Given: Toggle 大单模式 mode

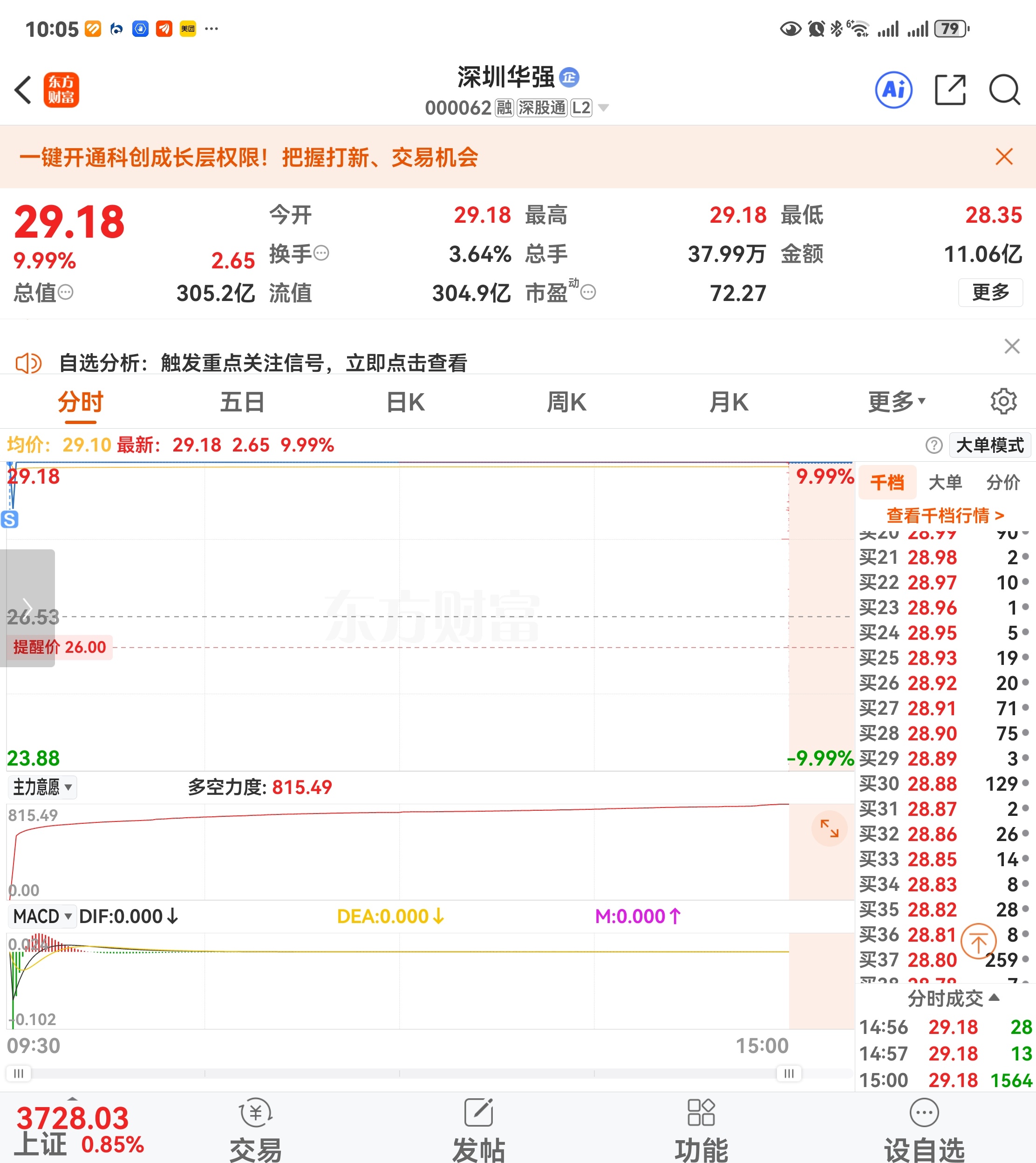Looking at the screenshot, I should (990, 445).
